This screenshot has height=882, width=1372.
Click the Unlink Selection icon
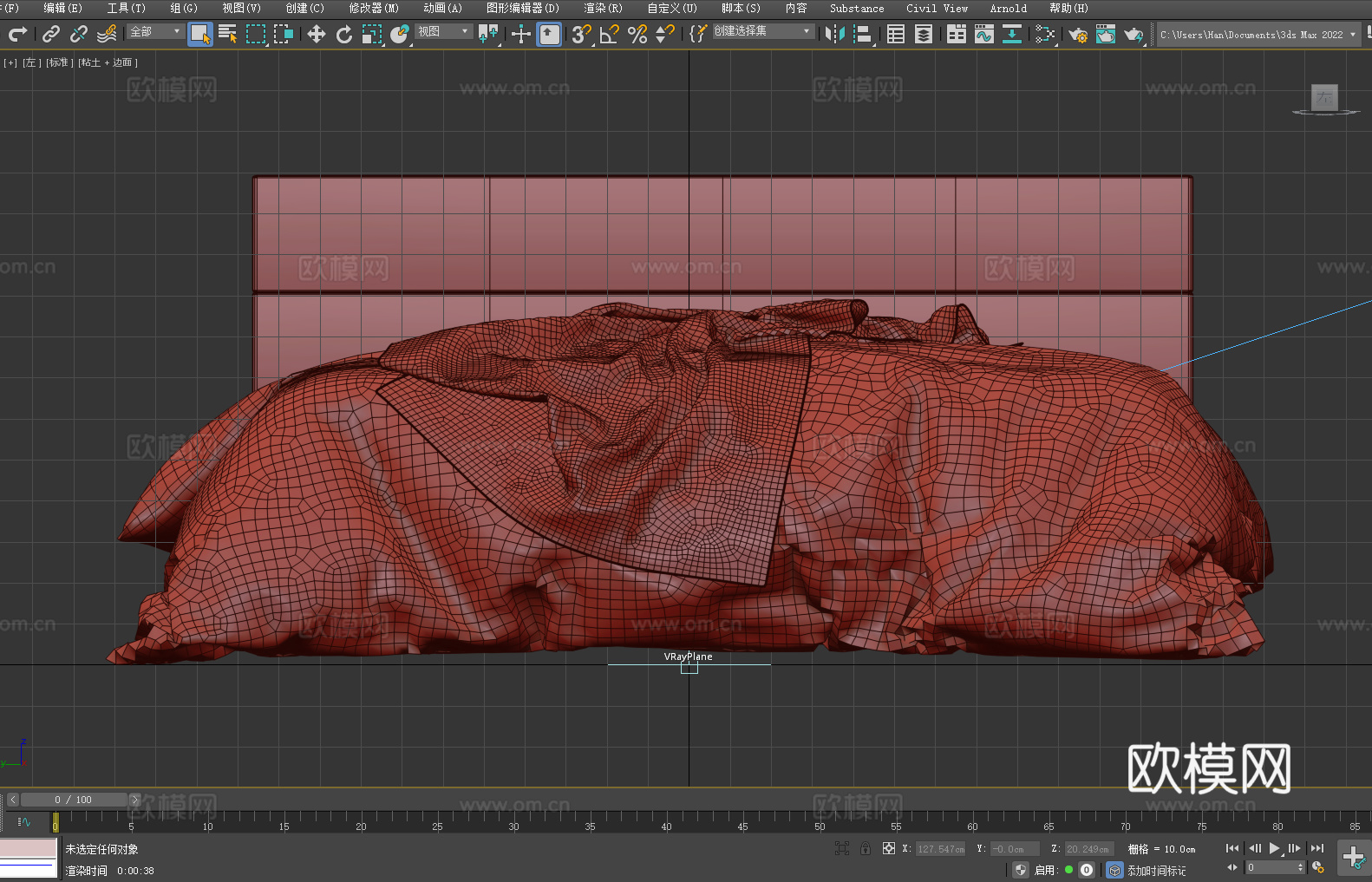(x=79, y=35)
